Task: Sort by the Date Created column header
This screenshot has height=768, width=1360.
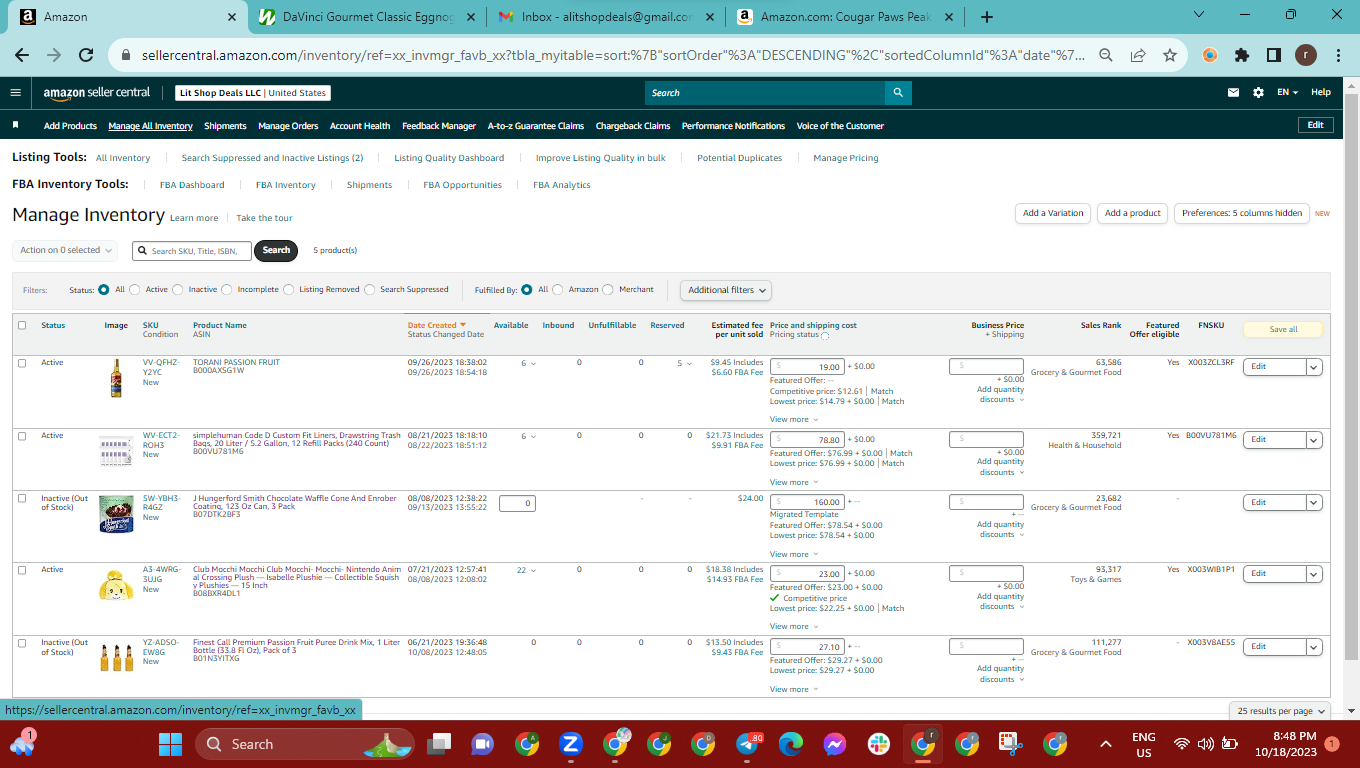Action: [437, 325]
